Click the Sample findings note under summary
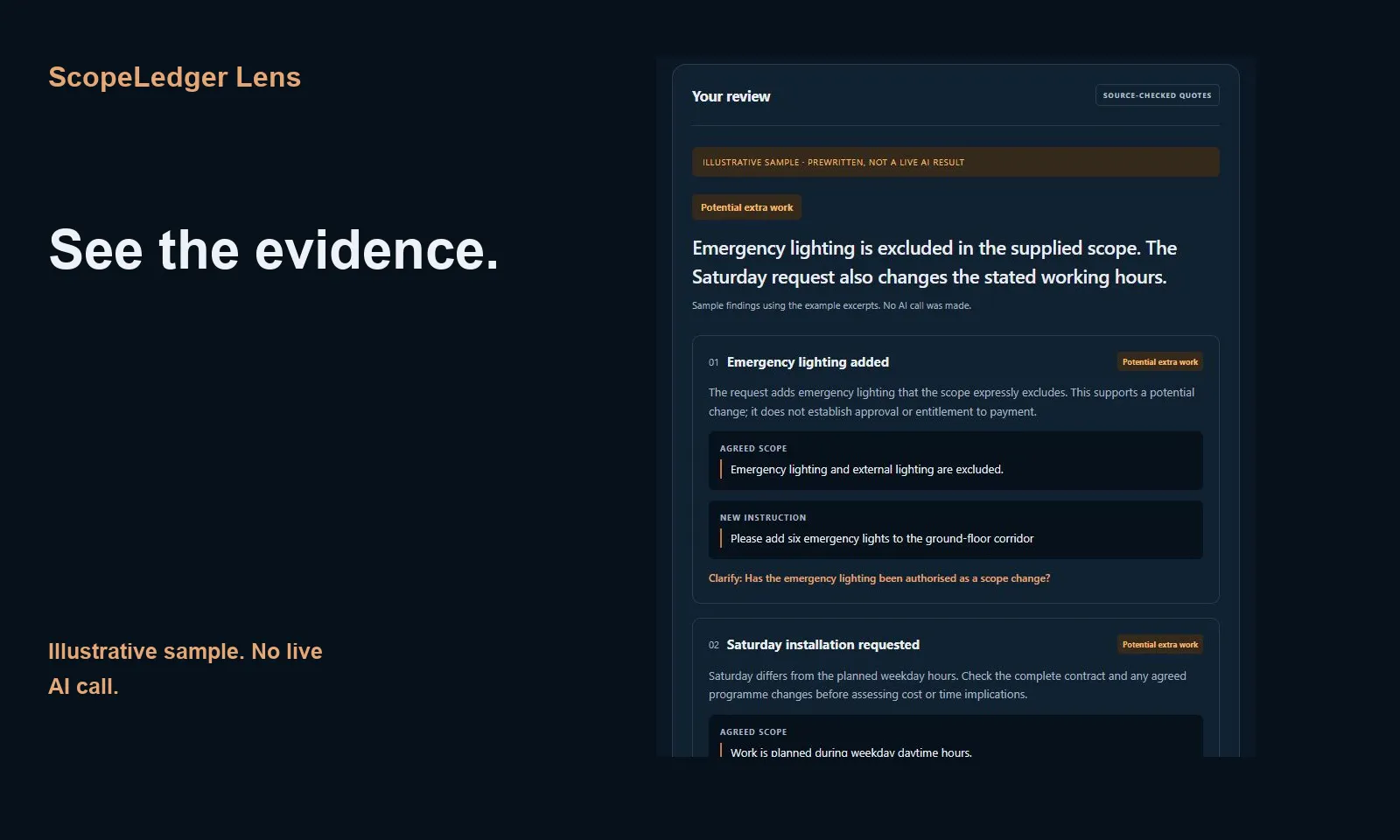 pos(831,305)
